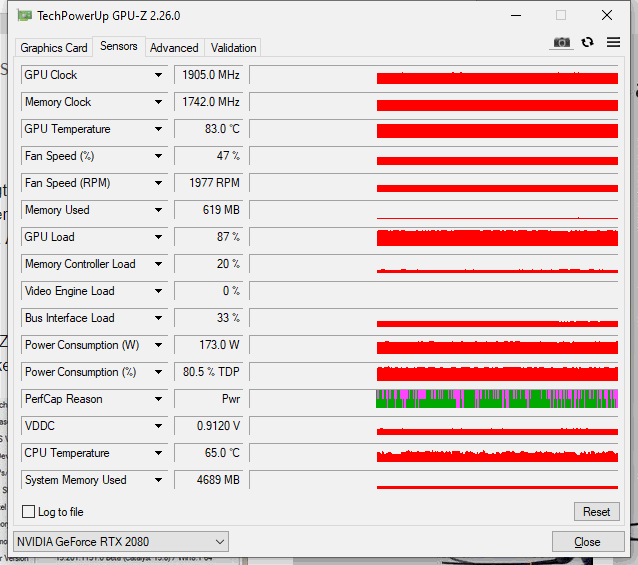The height and width of the screenshot is (565, 638).
Task: Open the PerfCap Reason dropdown
Action: point(158,399)
